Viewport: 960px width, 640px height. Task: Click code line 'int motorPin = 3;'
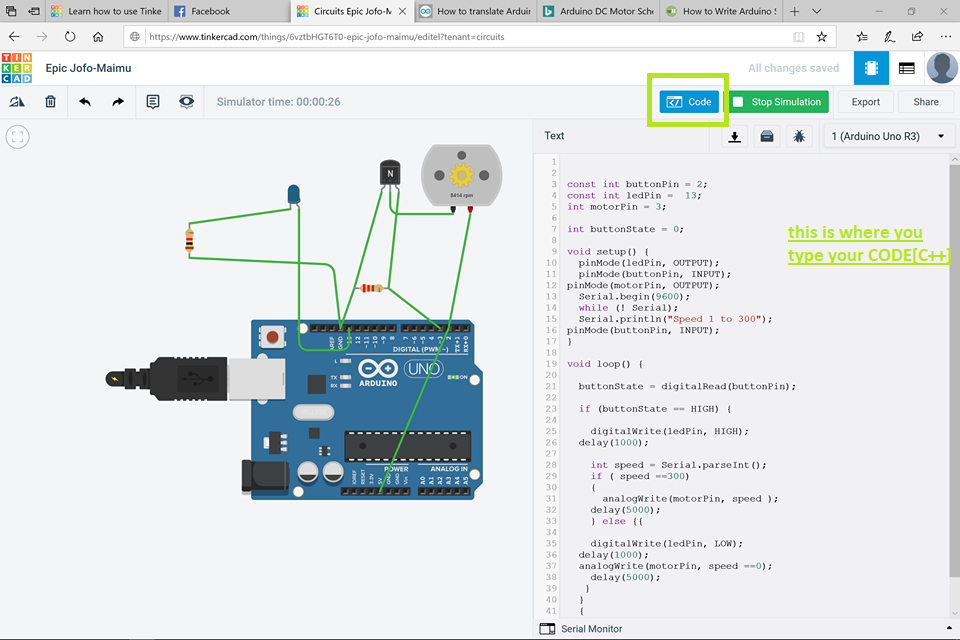click(616, 207)
